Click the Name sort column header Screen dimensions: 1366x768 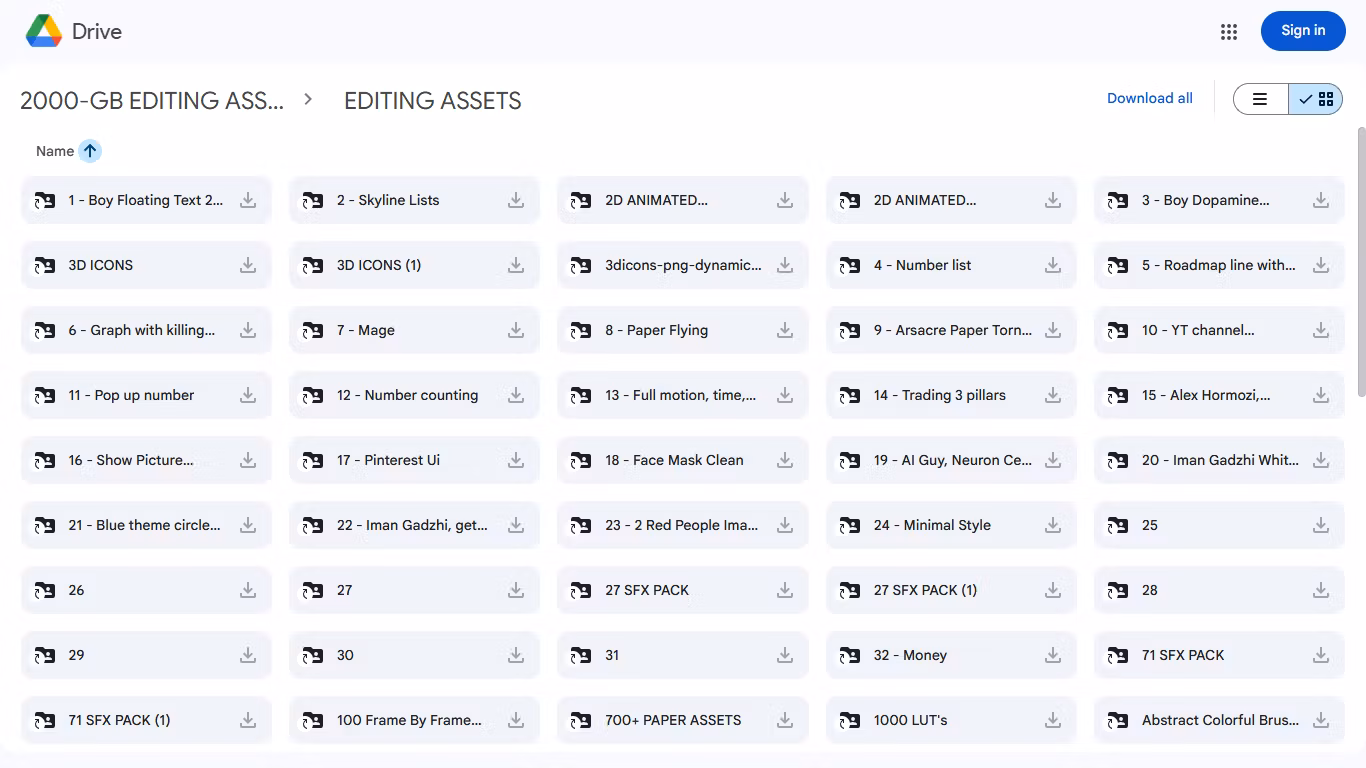[55, 151]
